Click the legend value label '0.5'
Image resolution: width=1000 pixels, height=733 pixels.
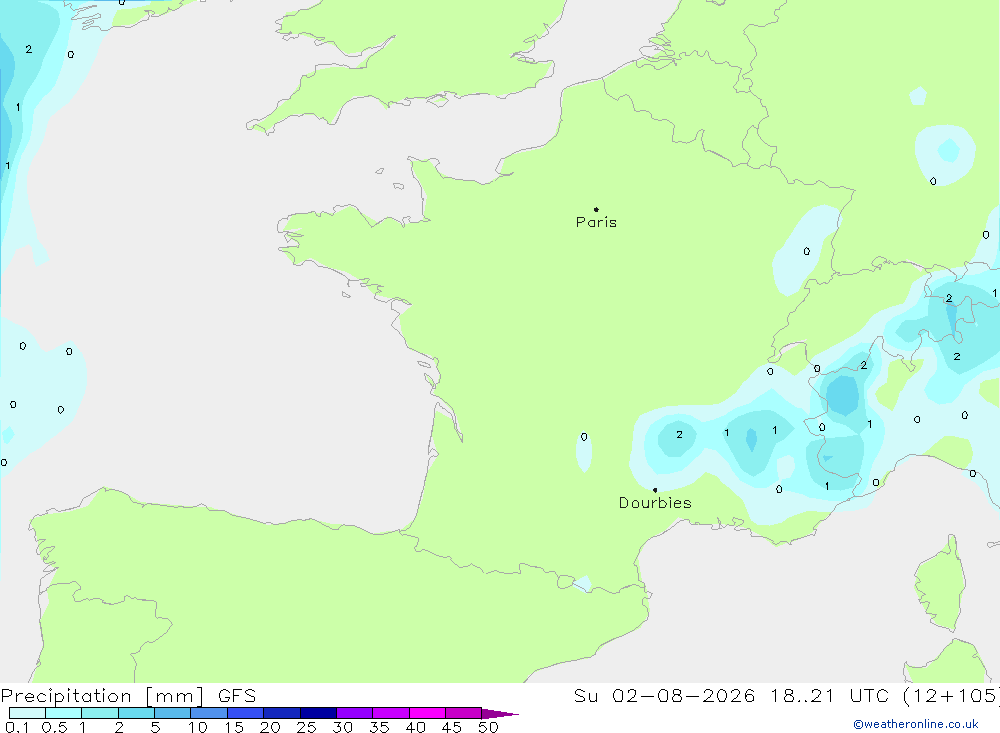pyautogui.click(x=54, y=727)
